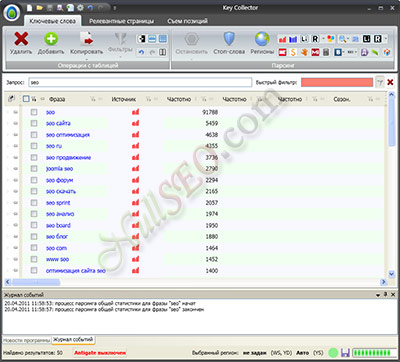The image size is (400, 362).
Task: Click the orange dollar sign icon
Action: click(x=293, y=52)
